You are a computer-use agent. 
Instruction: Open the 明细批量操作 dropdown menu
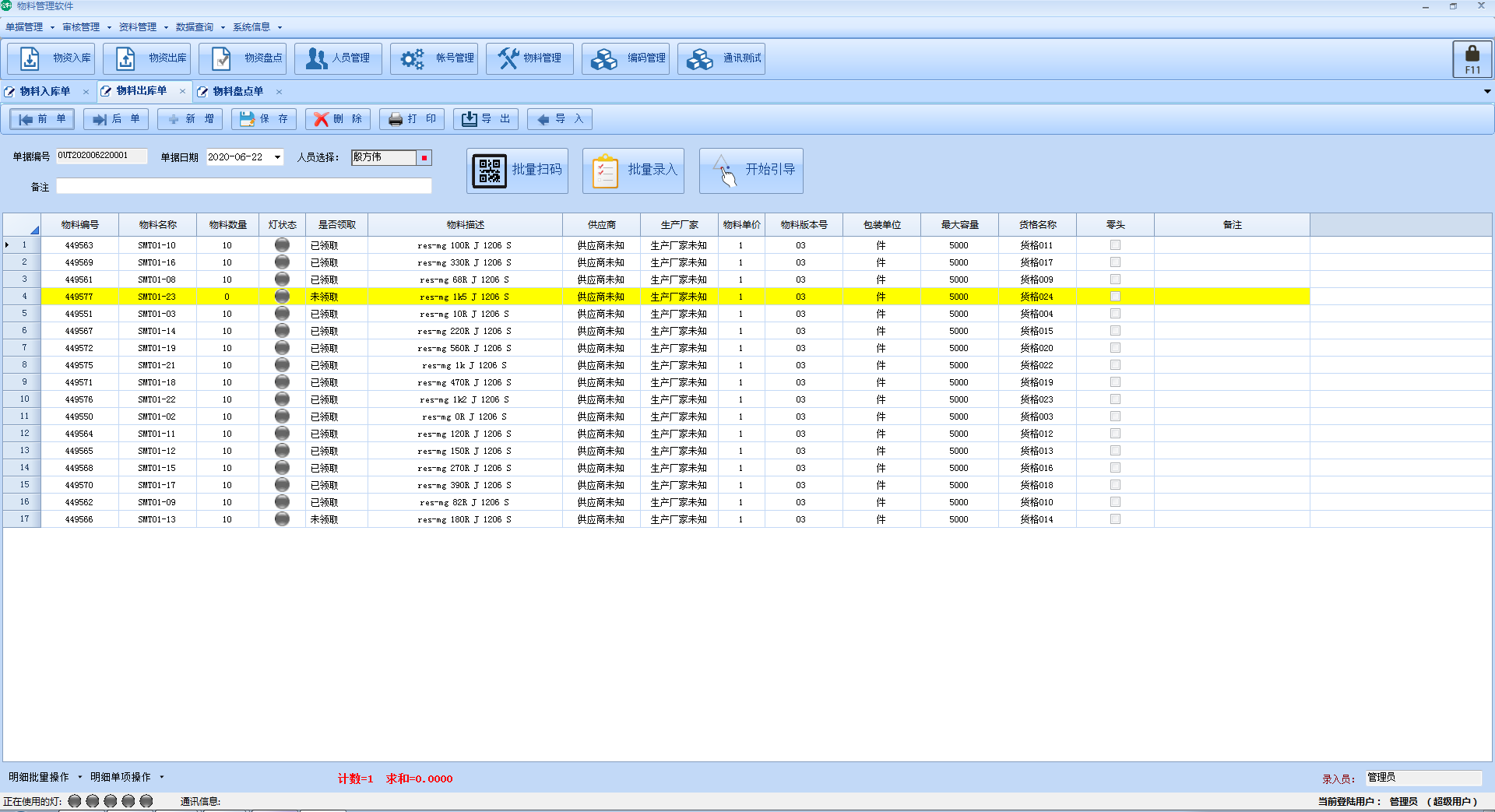click(45, 777)
